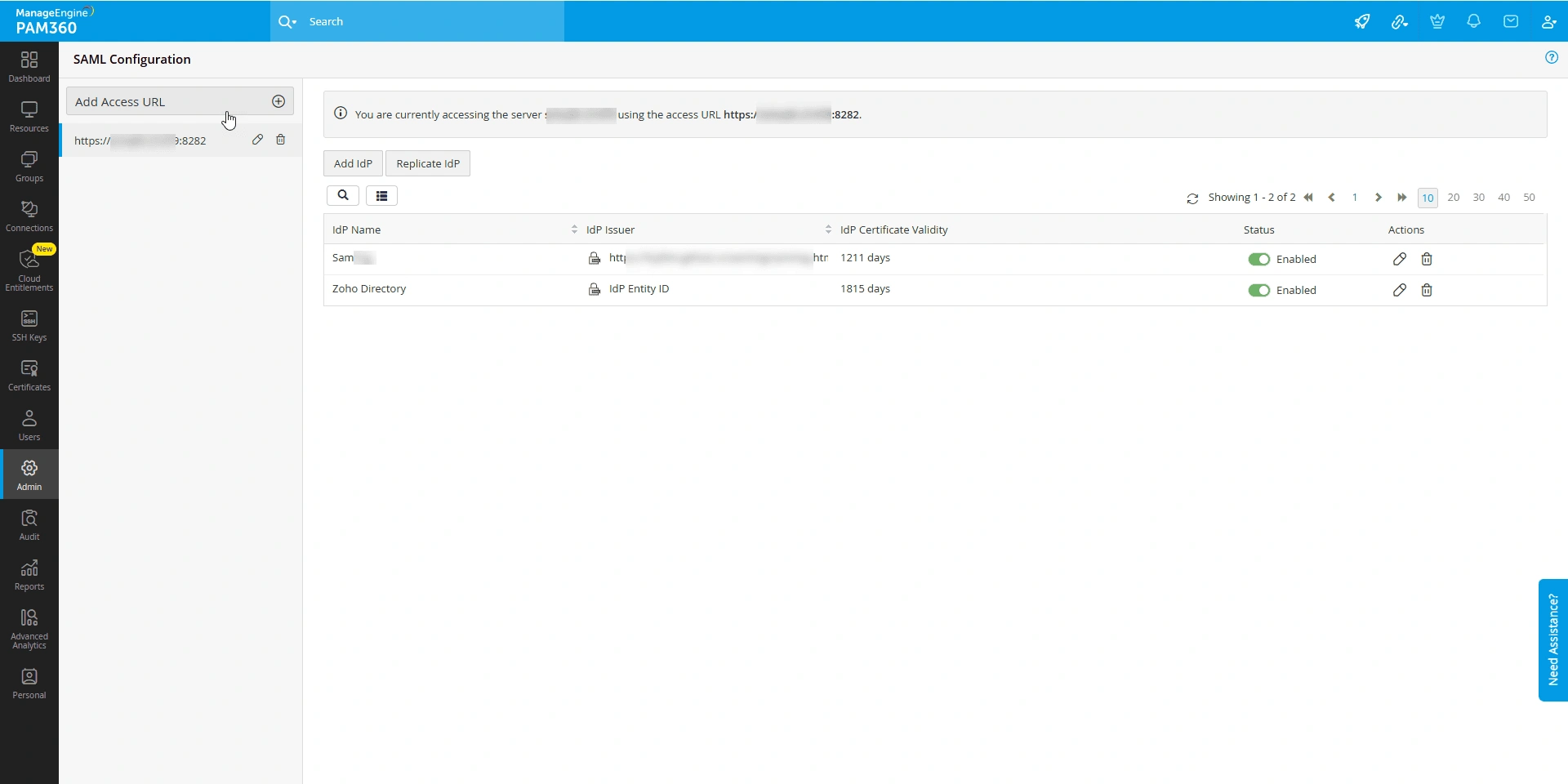1568x784 pixels.
Task: Select Admin in the left navigation
Action: [x=29, y=474]
